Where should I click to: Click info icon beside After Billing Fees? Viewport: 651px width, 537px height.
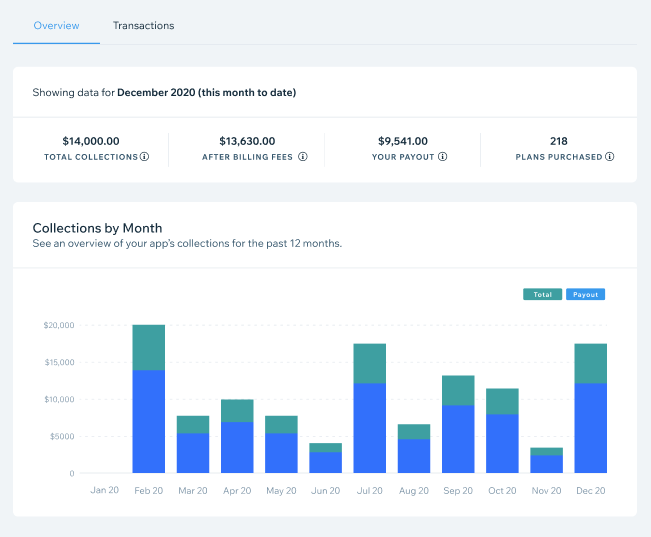pyautogui.click(x=303, y=157)
